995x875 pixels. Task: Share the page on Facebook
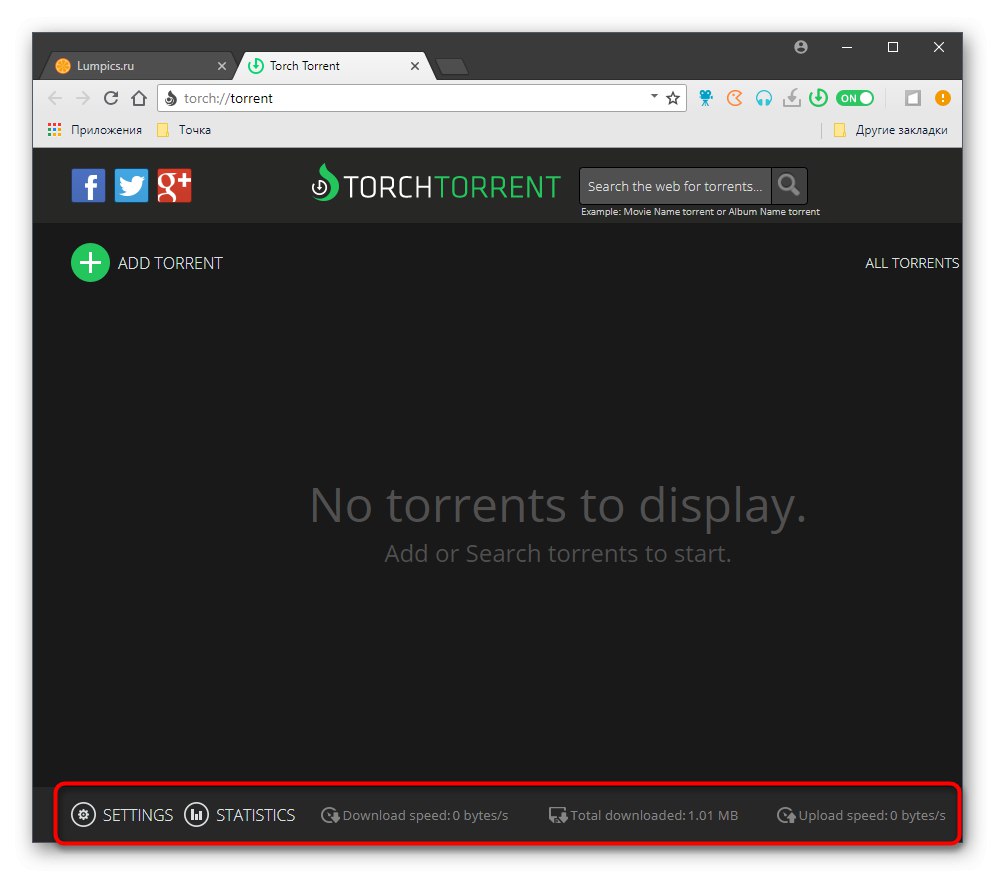tap(88, 185)
